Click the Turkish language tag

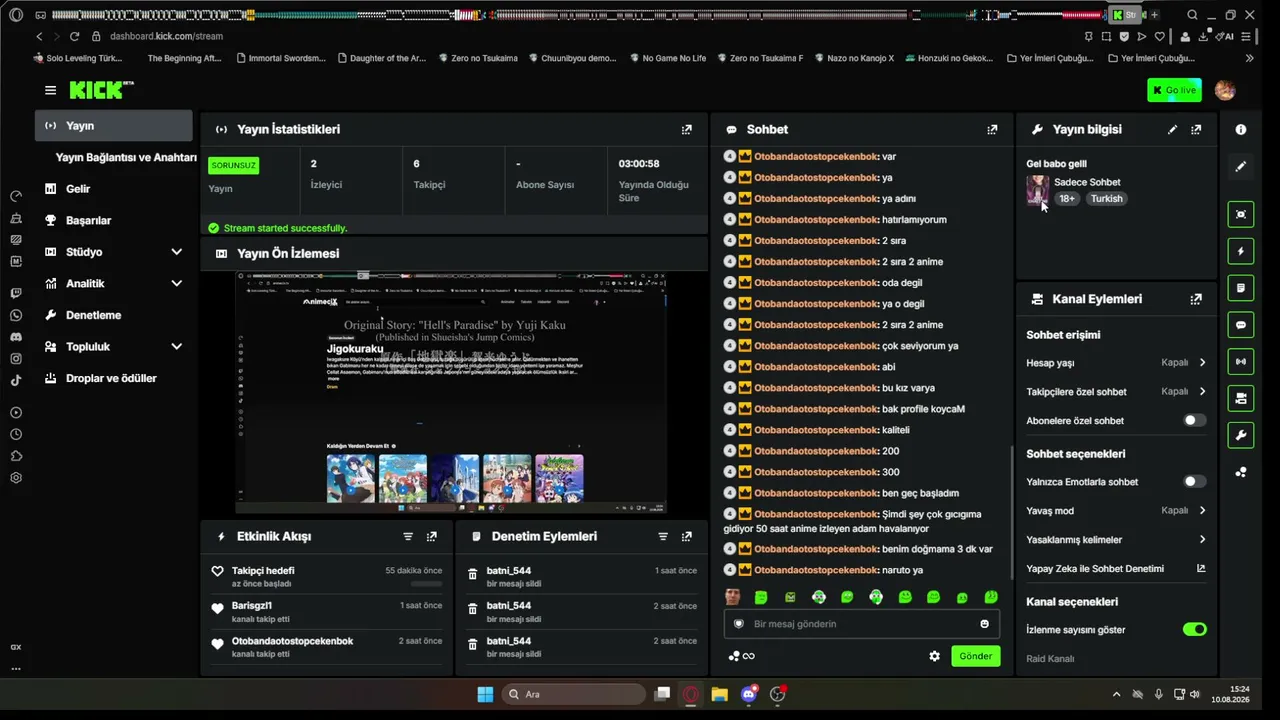click(1107, 199)
